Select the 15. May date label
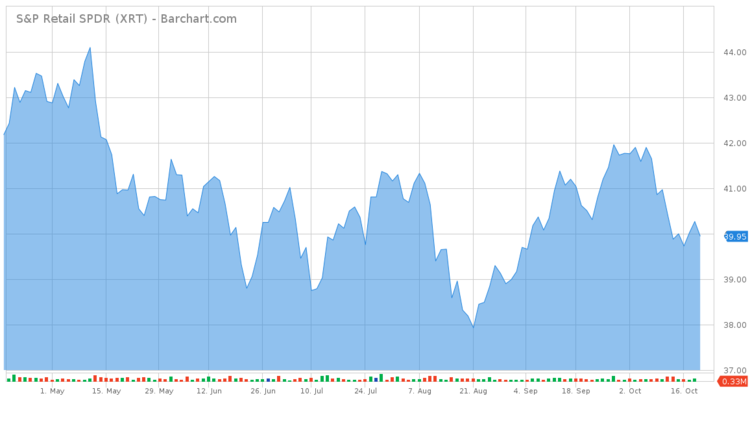750x422 pixels. 106,391
